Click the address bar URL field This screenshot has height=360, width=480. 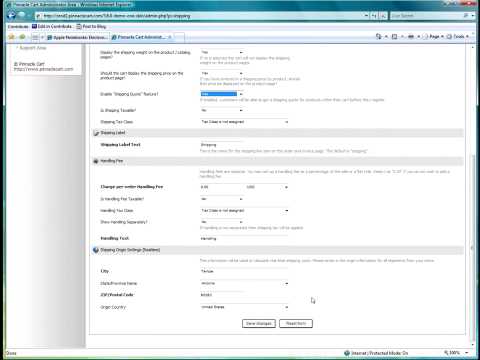tap(199, 16)
